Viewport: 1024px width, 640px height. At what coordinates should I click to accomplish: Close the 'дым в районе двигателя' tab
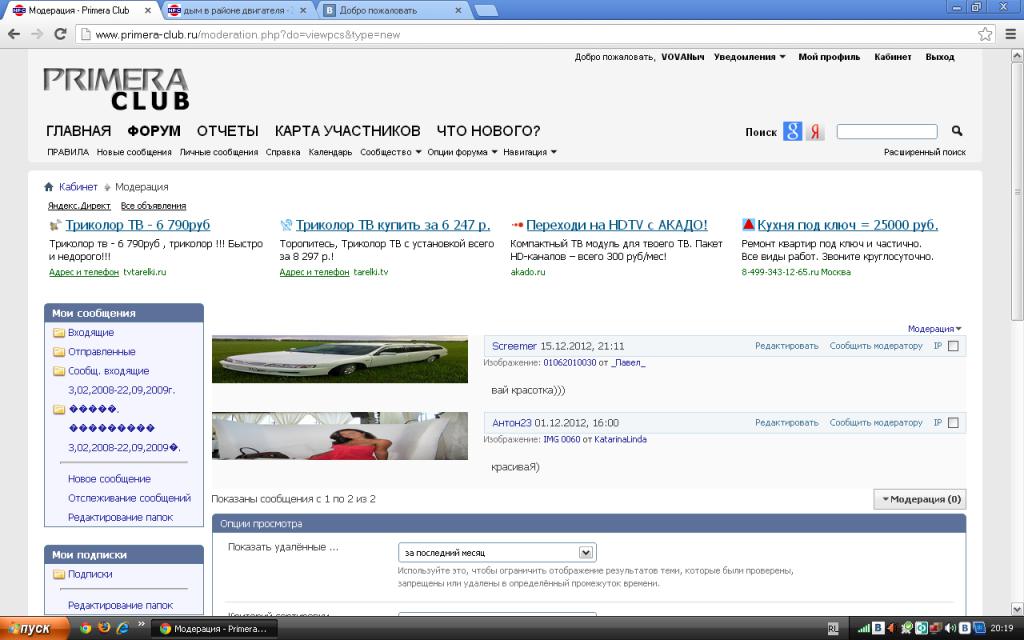coord(303,10)
